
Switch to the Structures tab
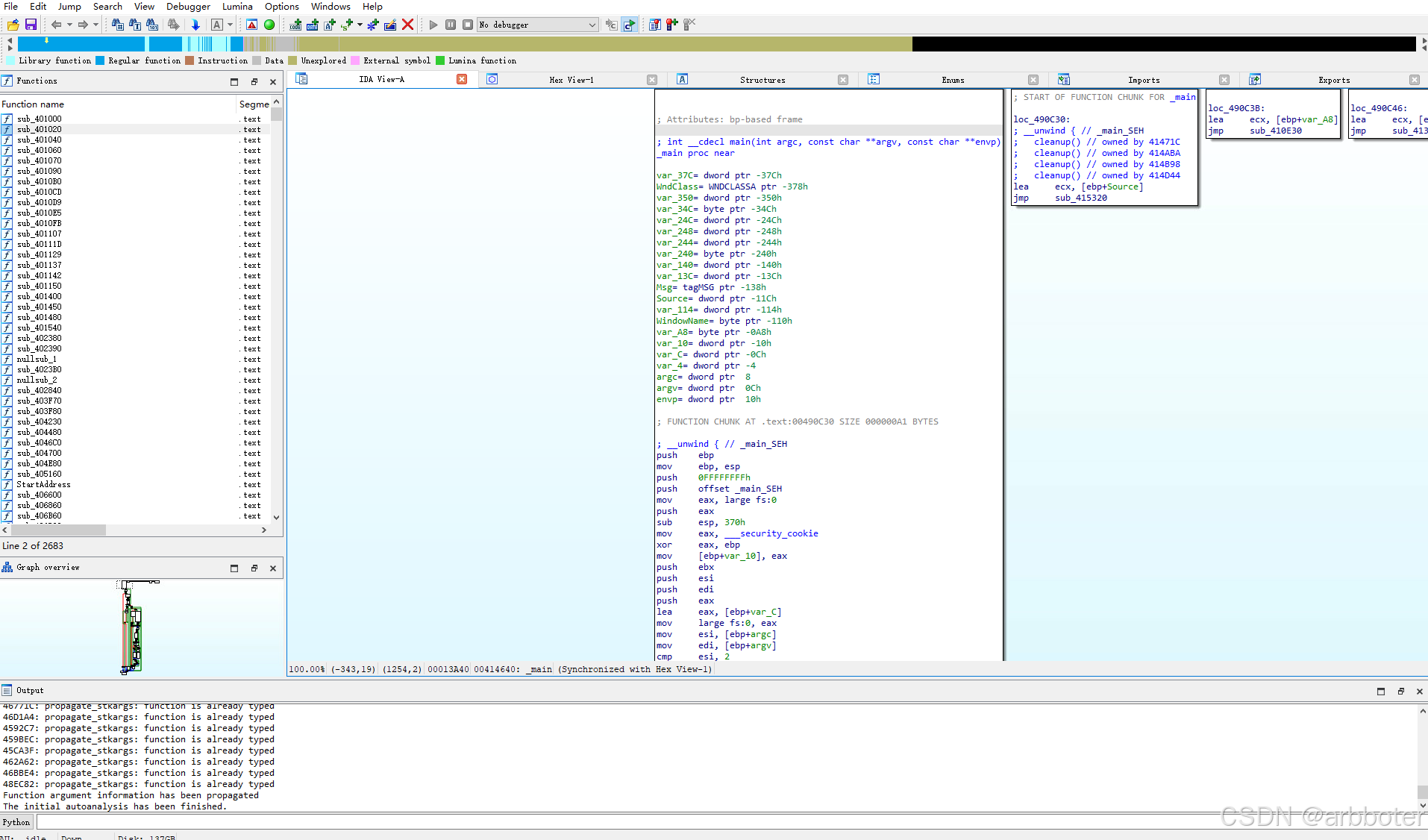(762, 80)
